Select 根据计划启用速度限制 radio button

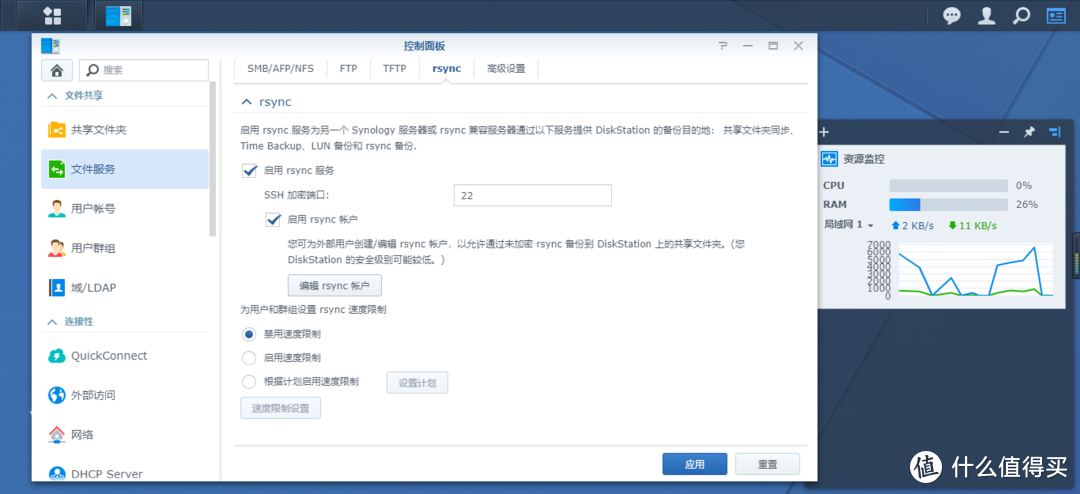249,381
